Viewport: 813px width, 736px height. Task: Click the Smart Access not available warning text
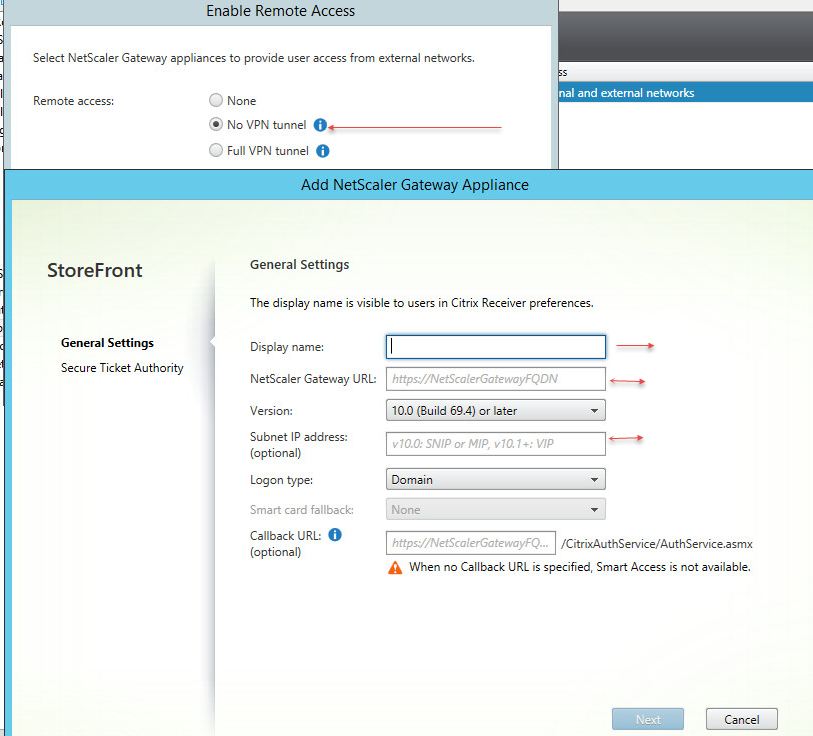tap(580, 567)
